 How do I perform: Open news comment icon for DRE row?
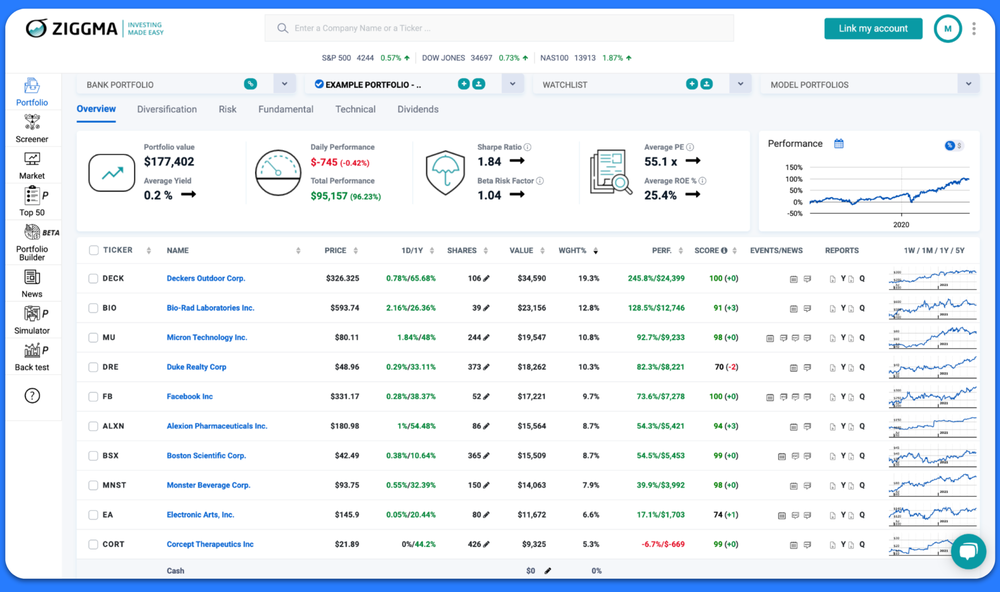(x=807, y=367)
